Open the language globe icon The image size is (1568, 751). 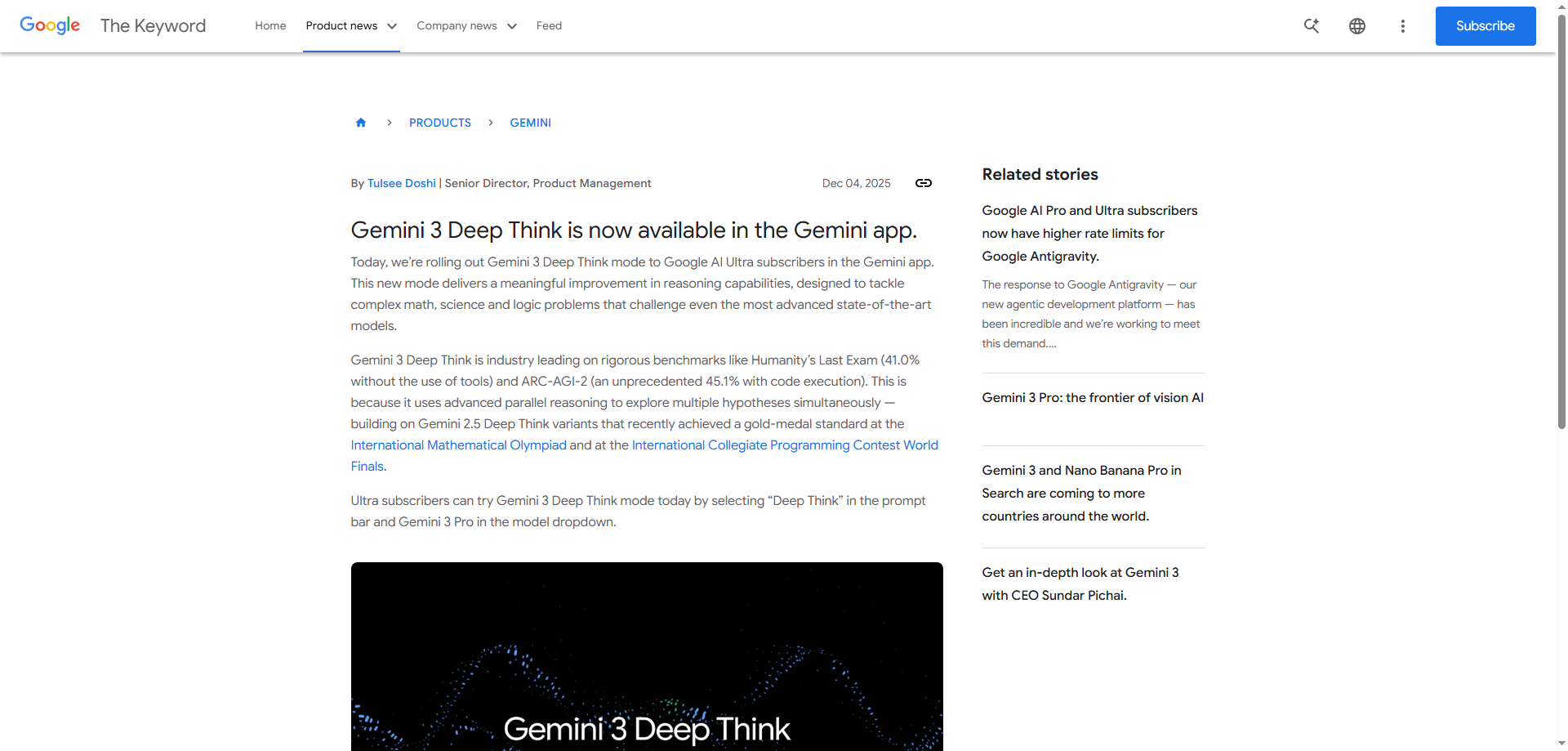click(1357, 25)
